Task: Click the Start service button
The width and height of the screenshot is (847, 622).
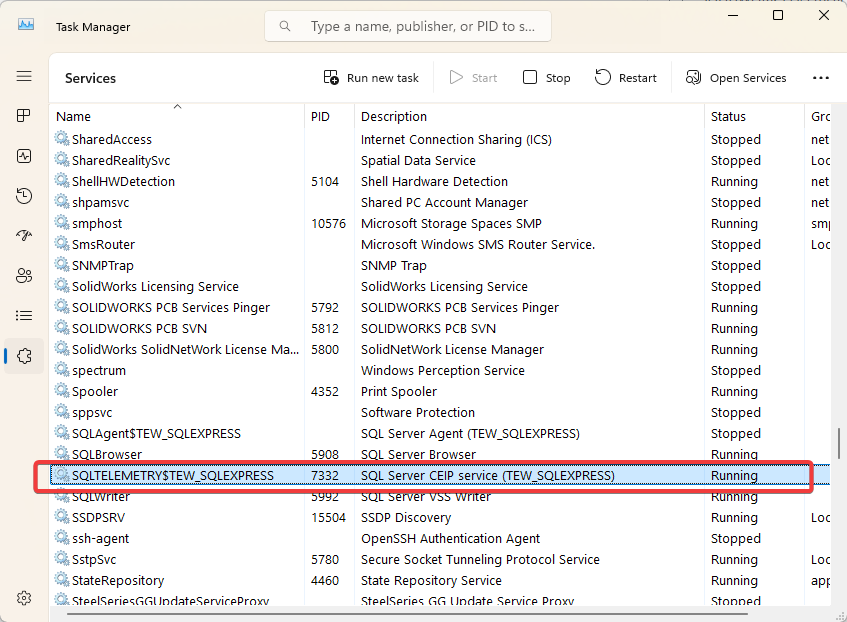Action: pos(473,78)
